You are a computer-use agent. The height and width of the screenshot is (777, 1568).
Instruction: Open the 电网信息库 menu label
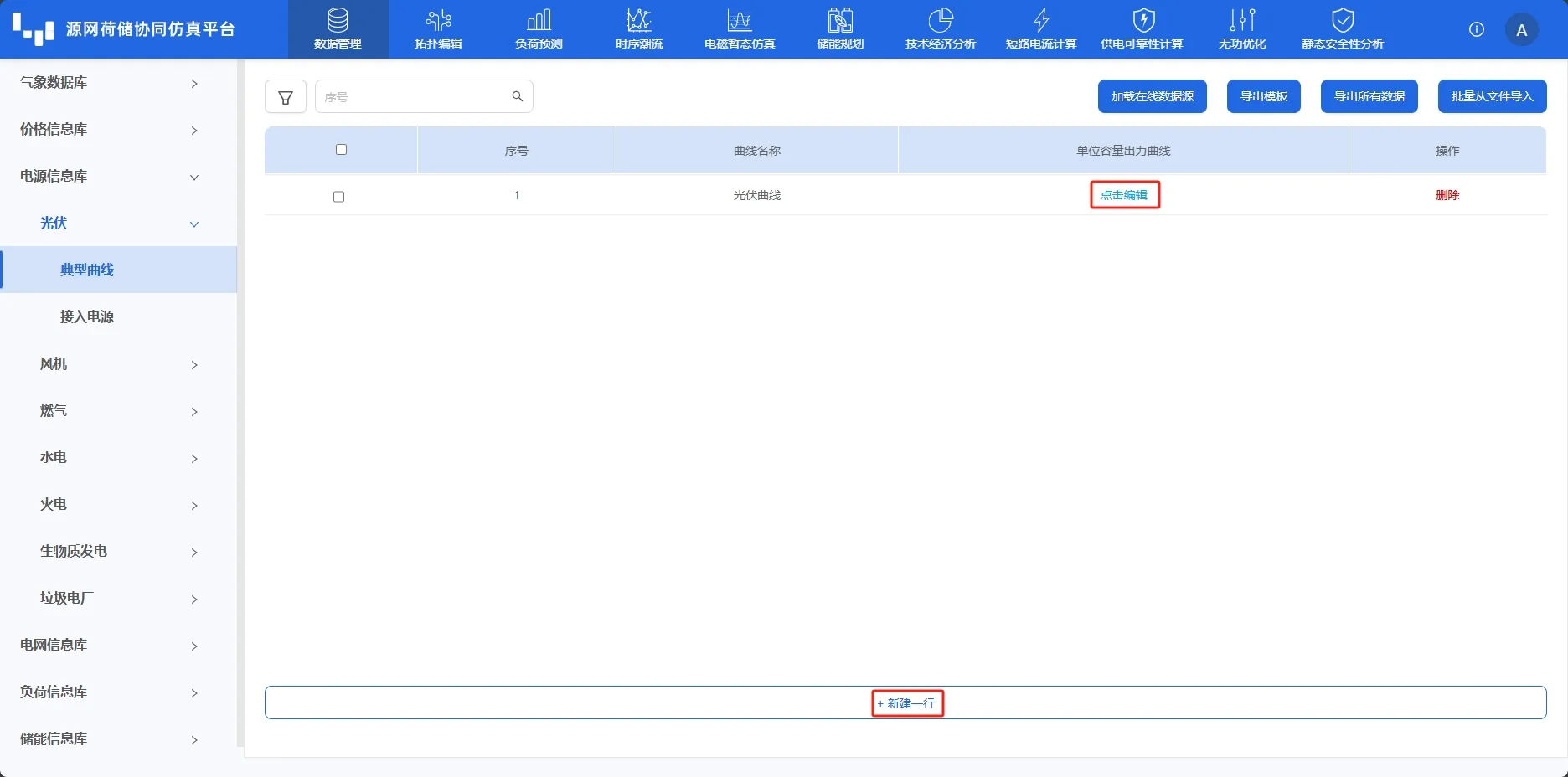(54, 645)
